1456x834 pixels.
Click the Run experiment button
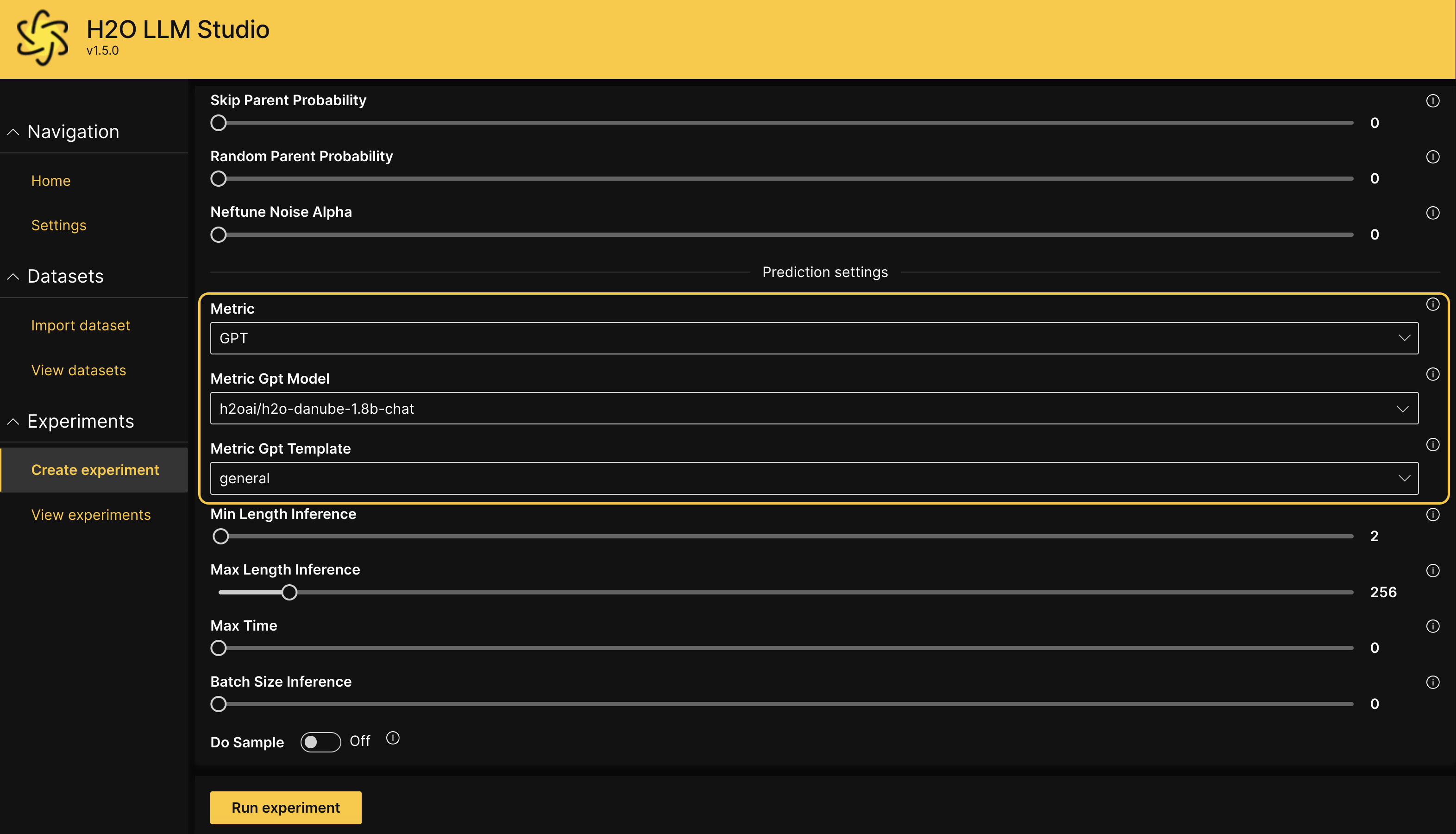pyautogui.click(x=286, y=808)
